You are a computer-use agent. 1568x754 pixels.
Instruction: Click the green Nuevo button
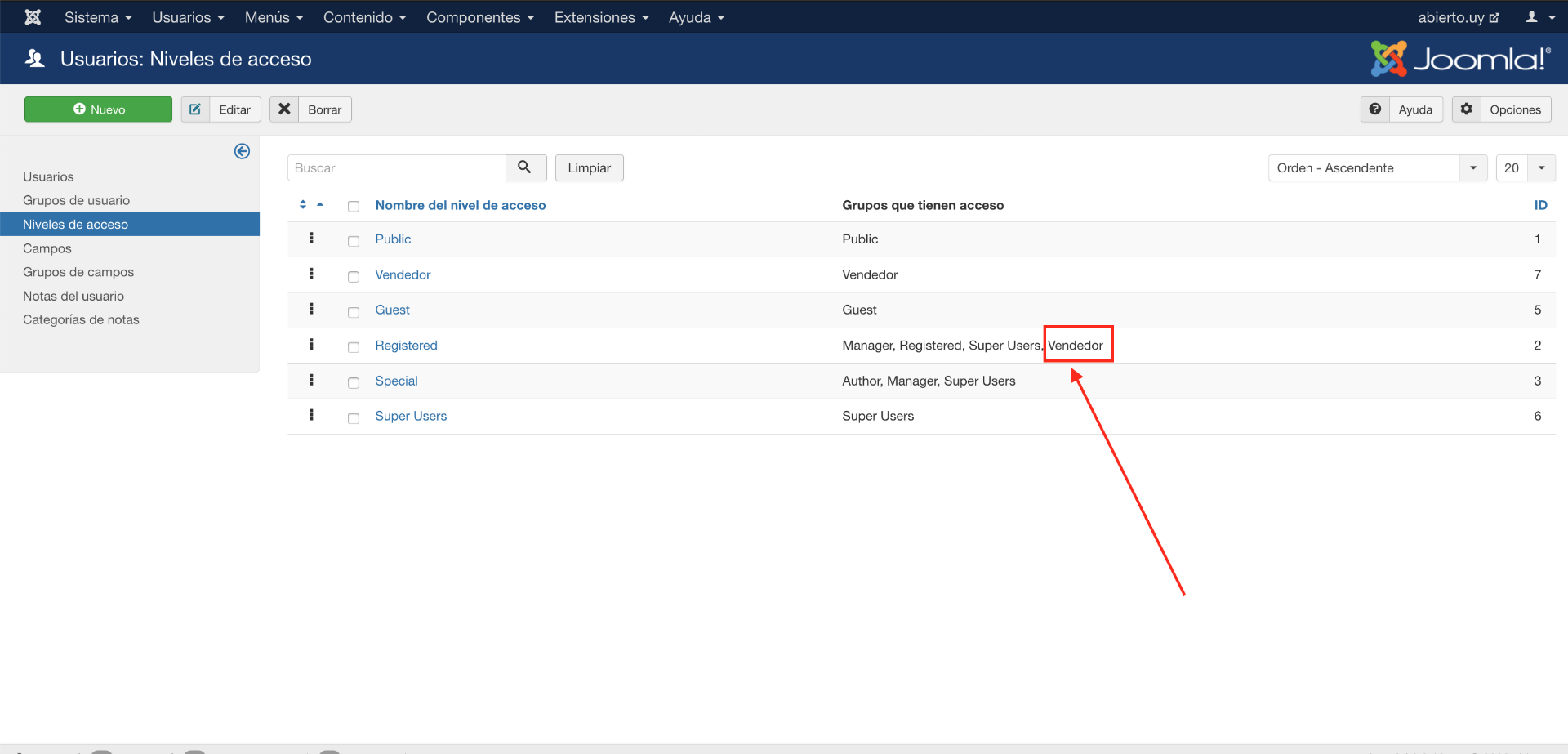click(x=98, y=109)
